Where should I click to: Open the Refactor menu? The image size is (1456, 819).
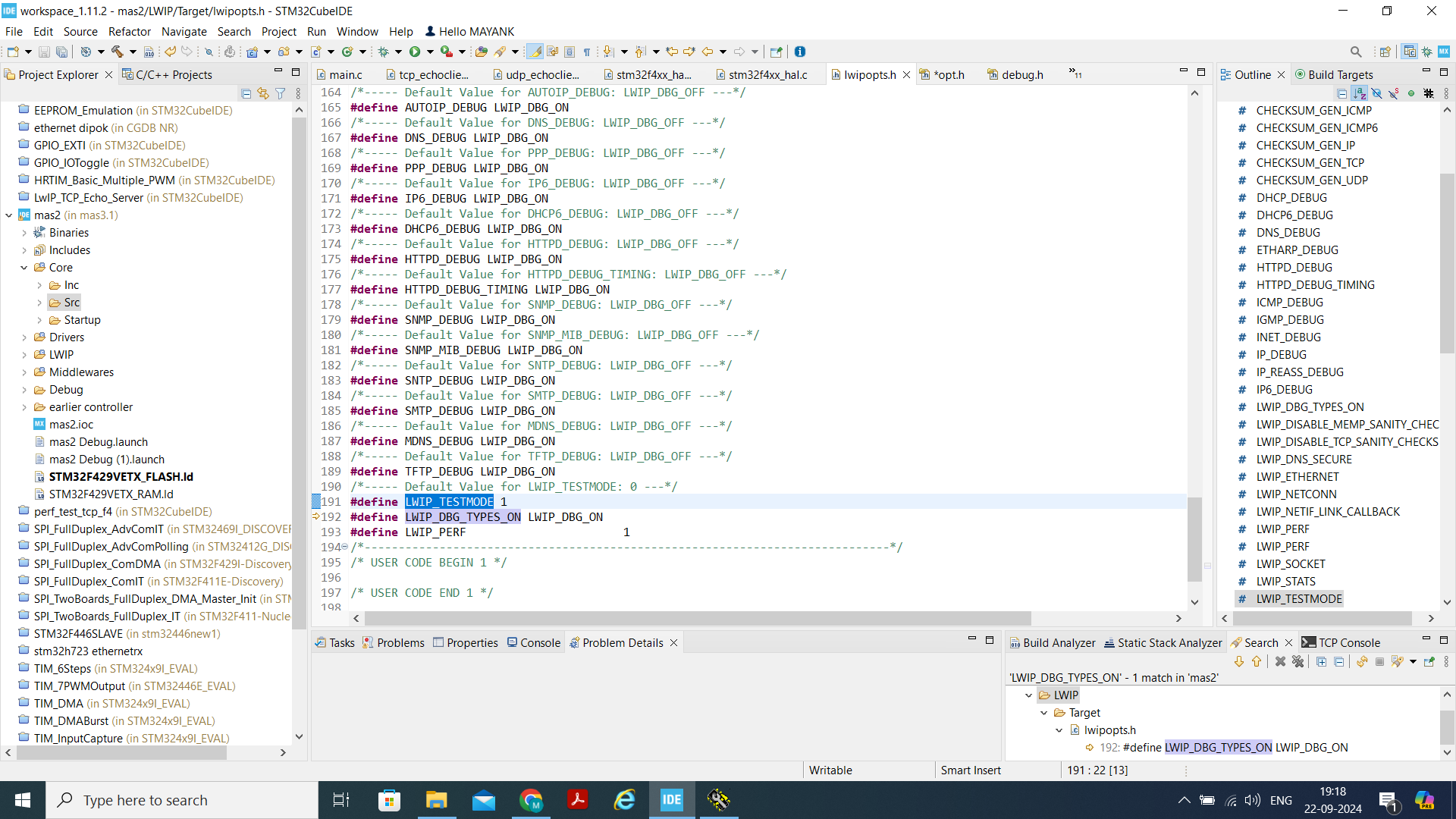129,31
